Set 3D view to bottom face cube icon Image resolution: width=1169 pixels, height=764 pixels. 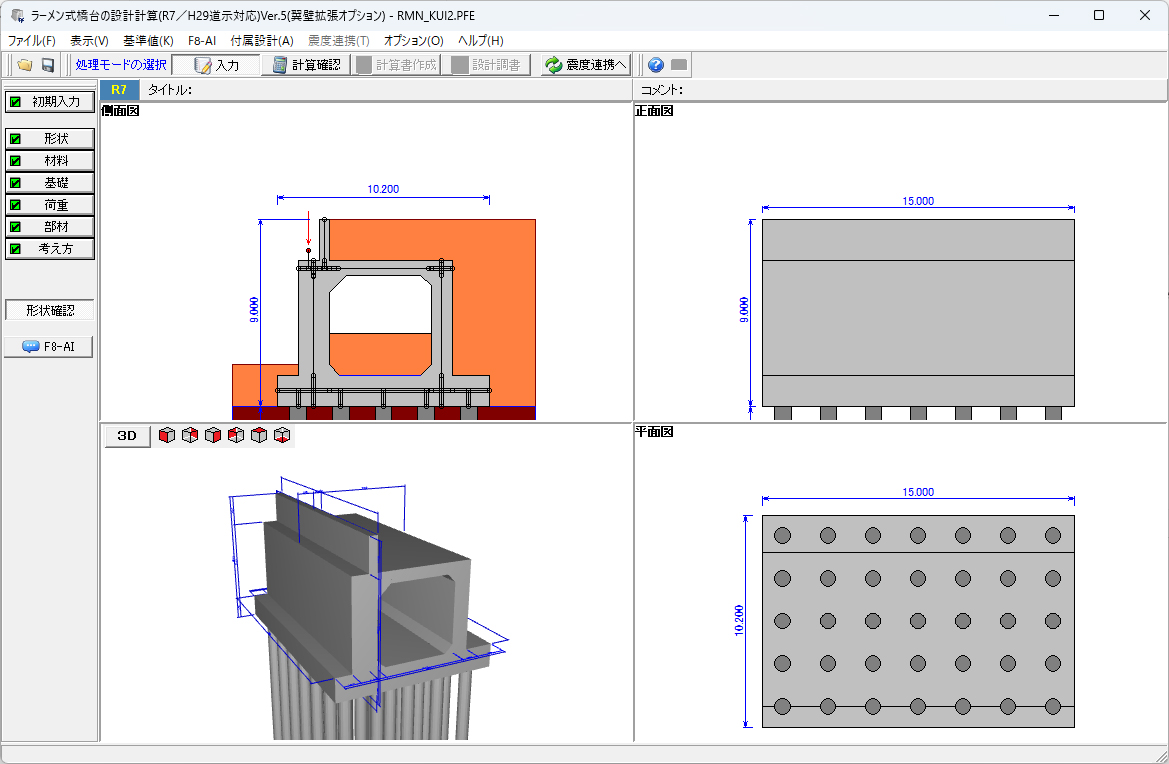[x=282, y=435]
